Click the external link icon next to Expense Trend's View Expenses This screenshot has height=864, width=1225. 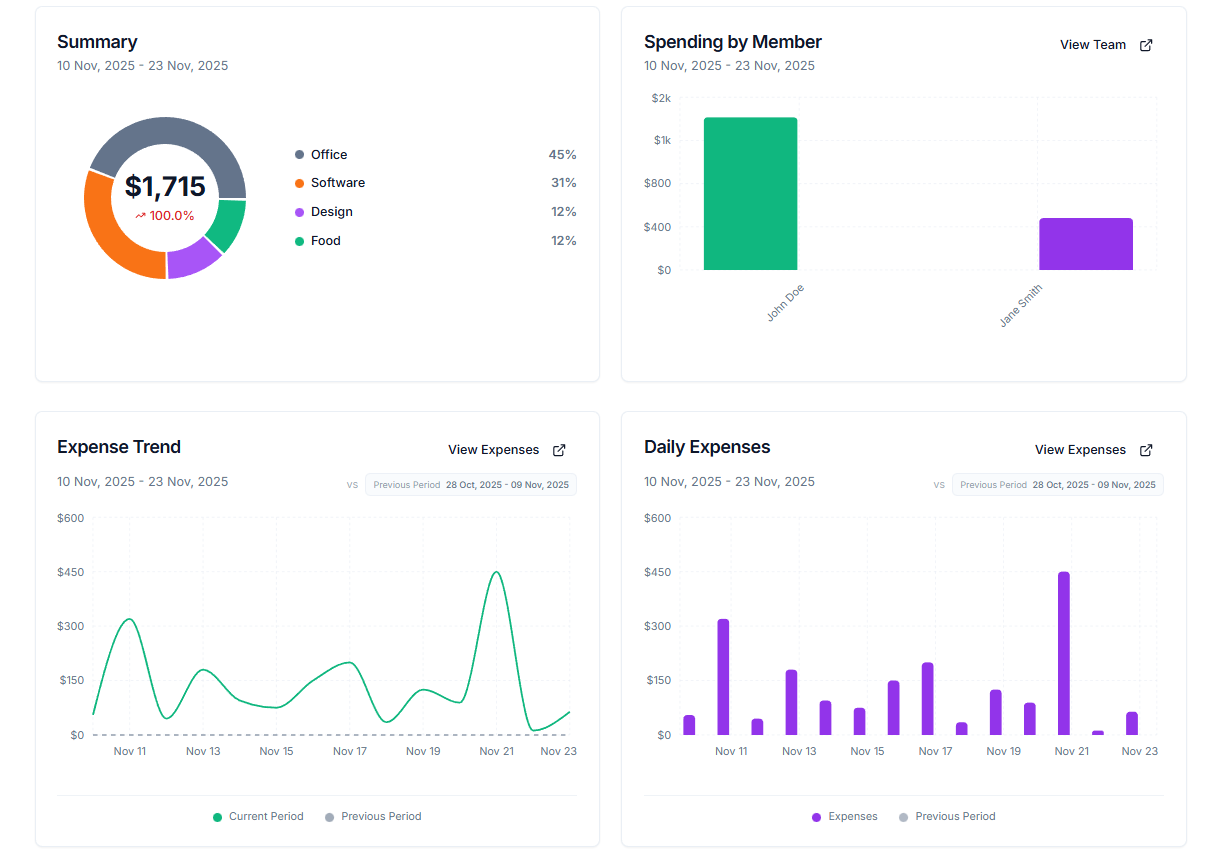pyautogui.click(x=558, y=450)
